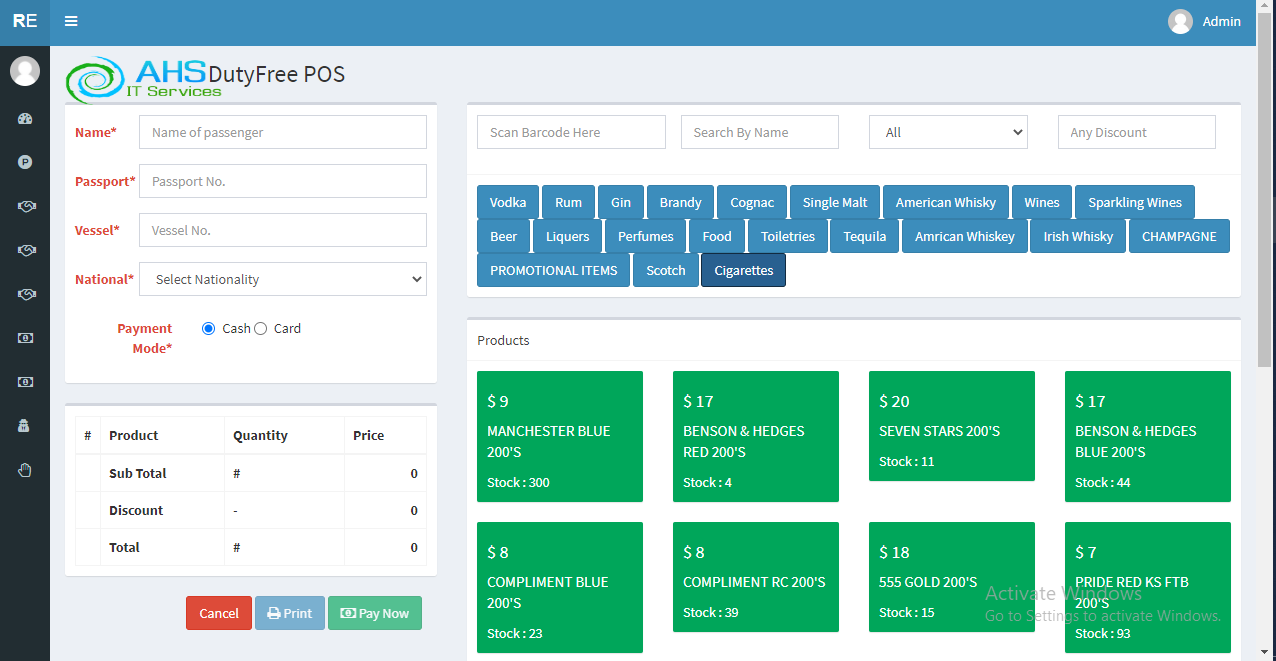
Task: Click the Quantity column header
Action: (260, 435)
